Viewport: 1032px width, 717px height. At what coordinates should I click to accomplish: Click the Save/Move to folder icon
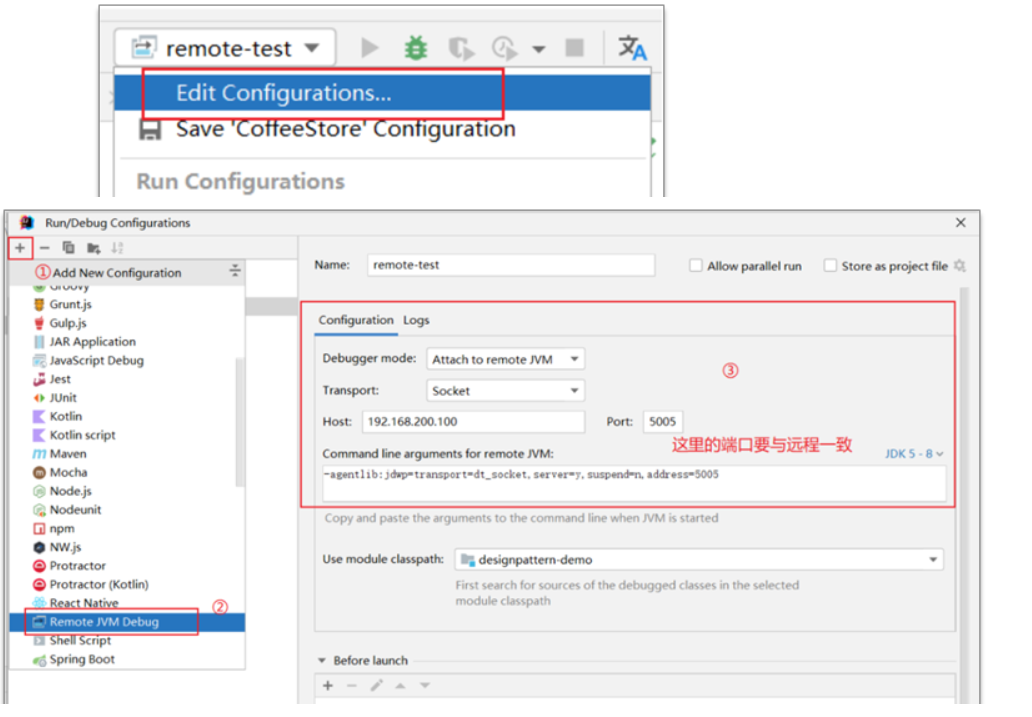click(x=93, y=248)
